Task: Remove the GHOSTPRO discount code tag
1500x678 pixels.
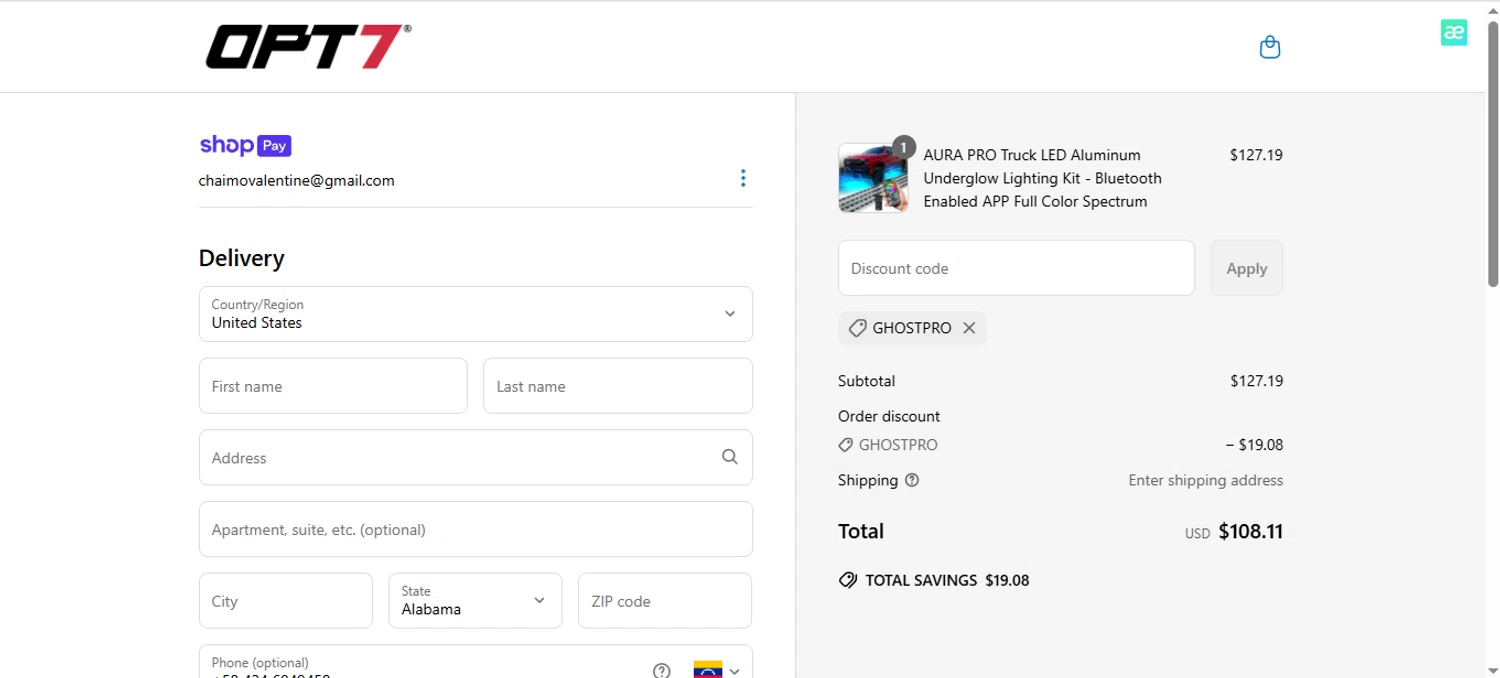Action: point(968,328)
